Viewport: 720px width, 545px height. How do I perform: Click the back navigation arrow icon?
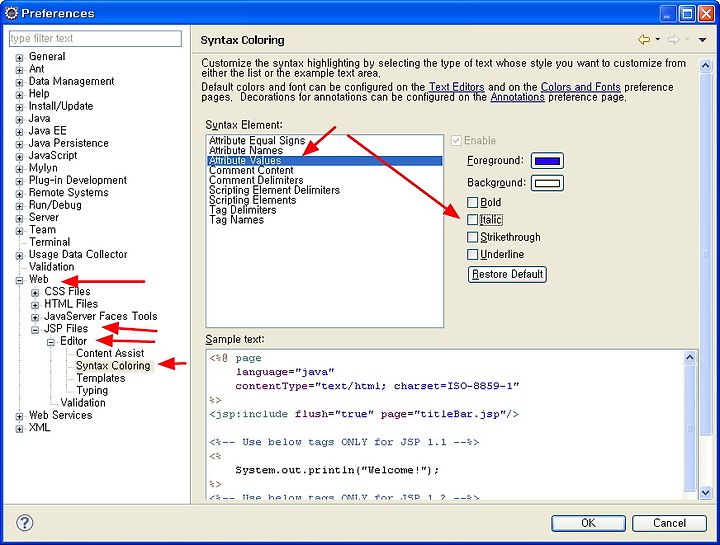coord(644,39)
